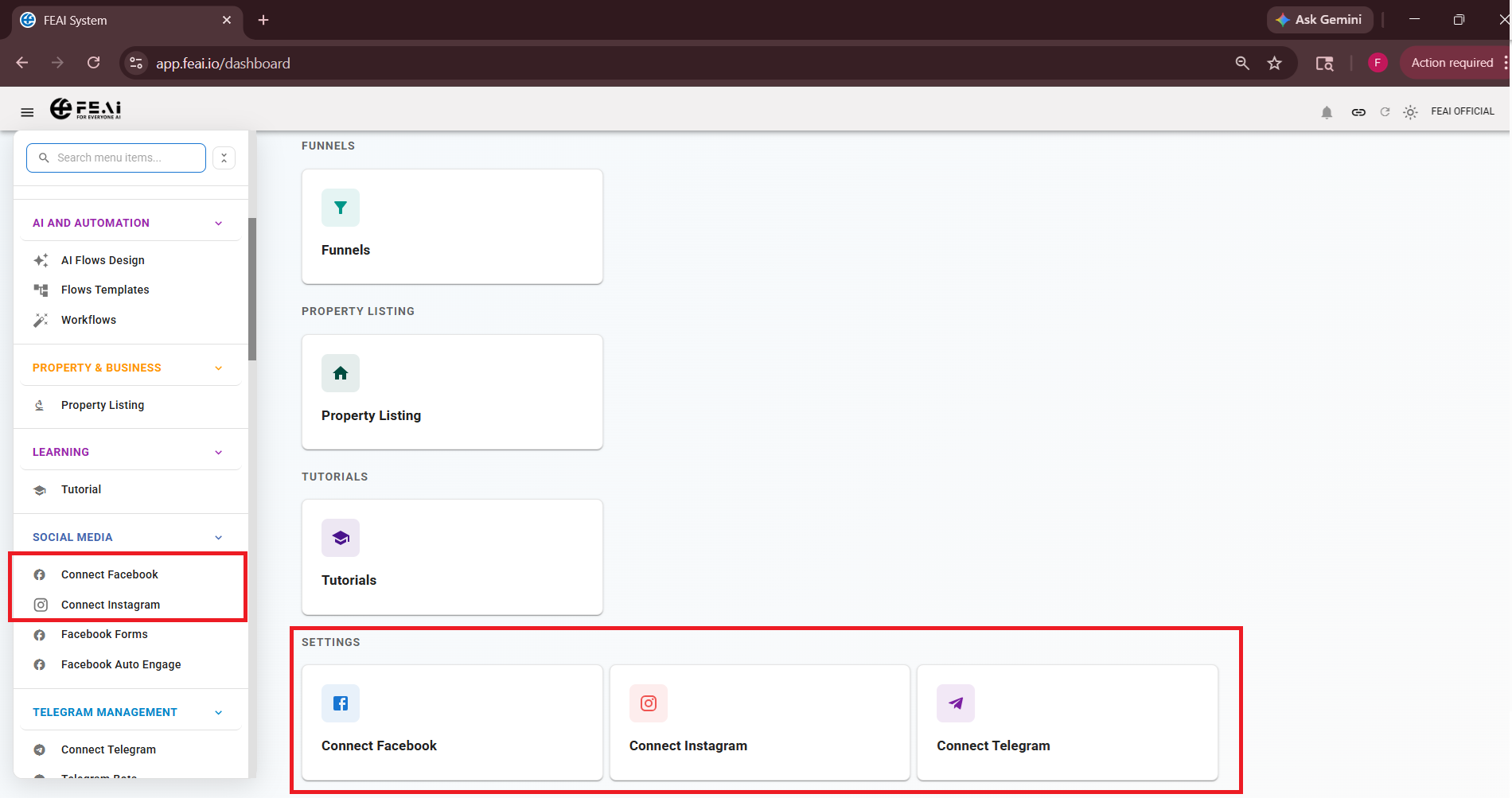
Task: Collapse TELEGRAM MANAGEMENT section chevron
Action: pyautogui.click(x=219, y=713)
